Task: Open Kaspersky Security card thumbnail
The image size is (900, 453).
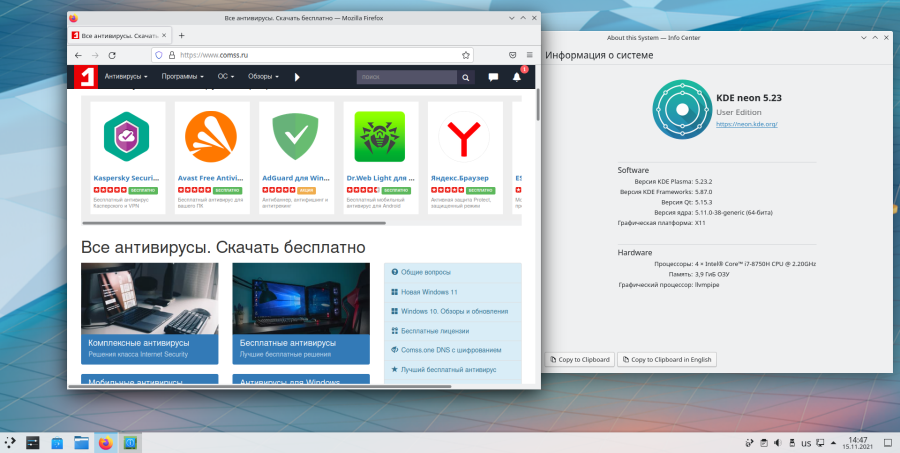Action: [x=126, y=137]
